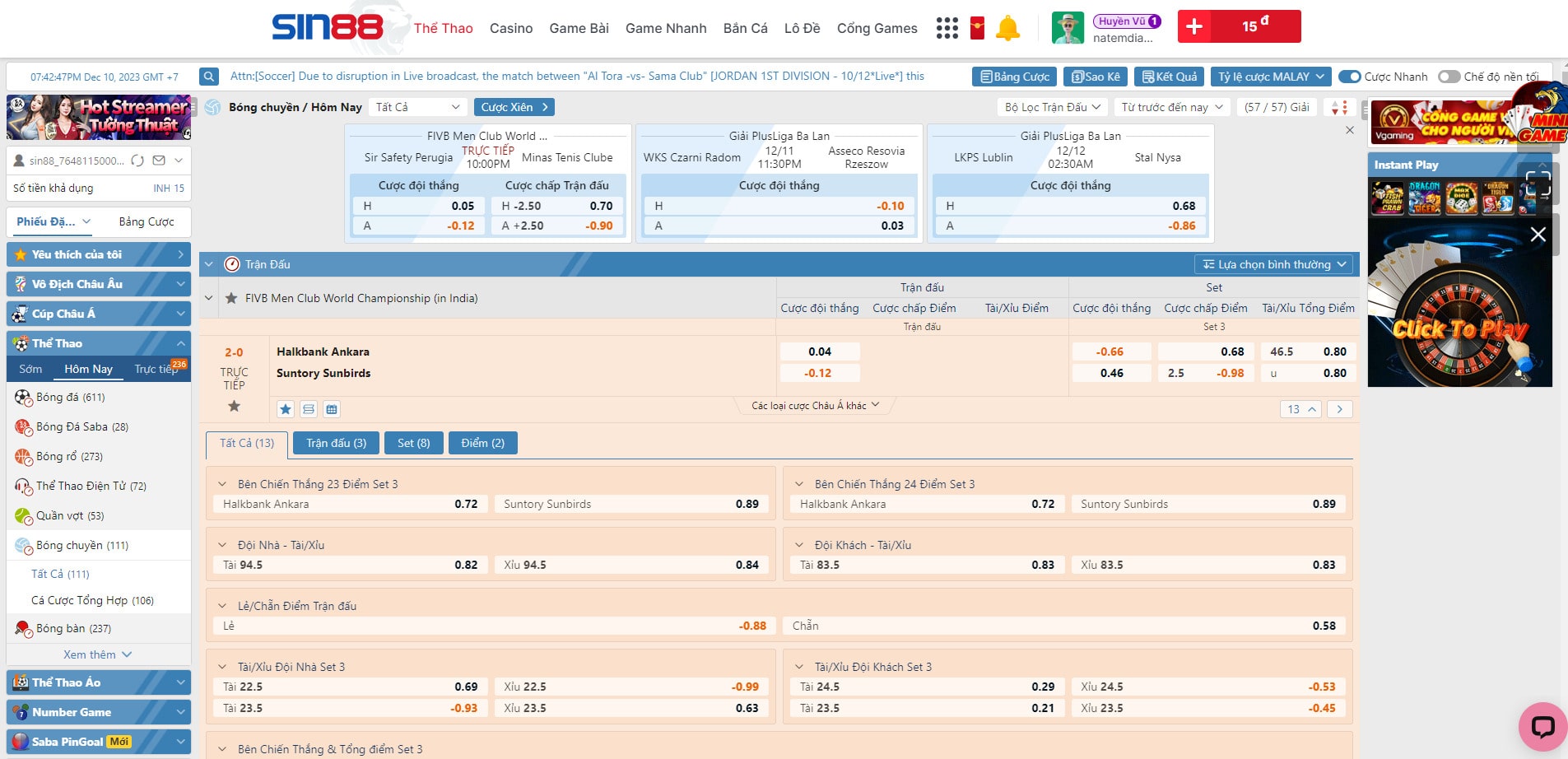
Task: Open Bóng bàn (237) sport
Action: tap(99, 628)
